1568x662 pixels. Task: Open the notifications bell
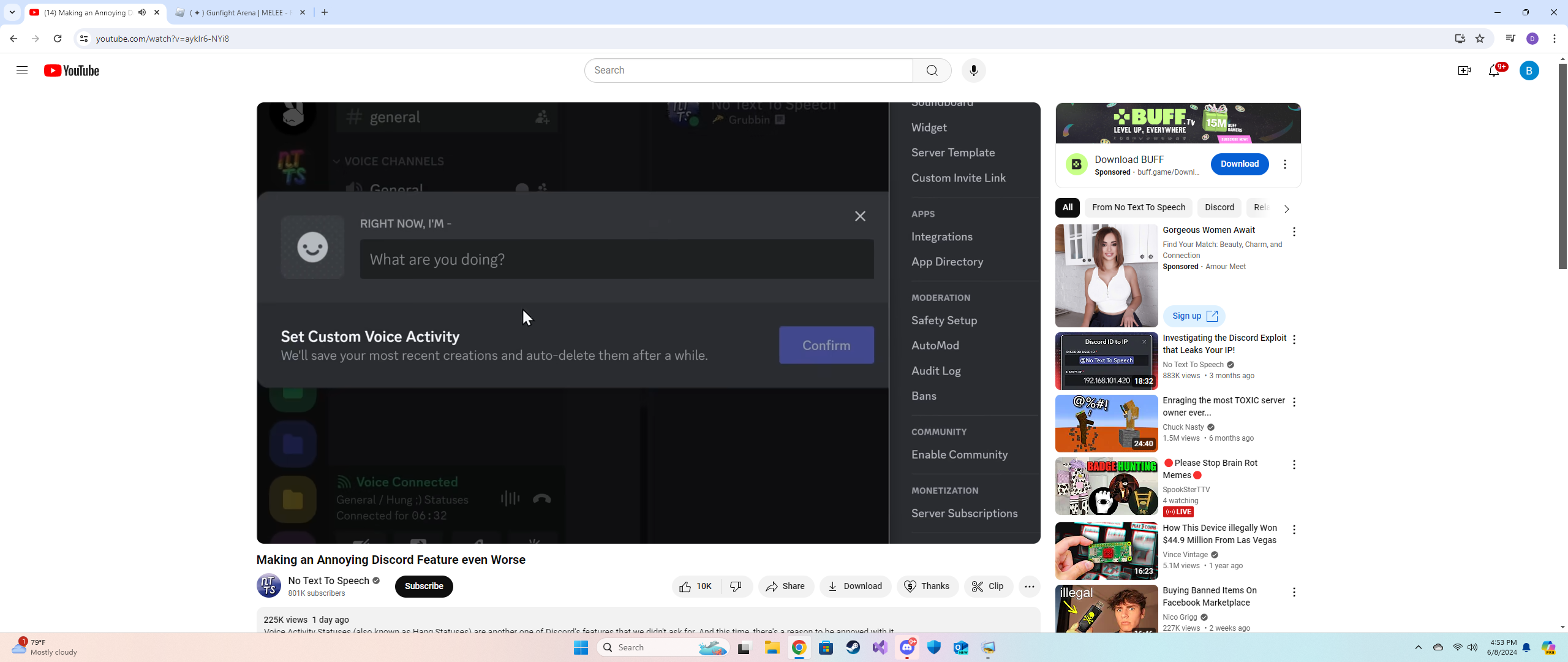(x=1493, y=70)
